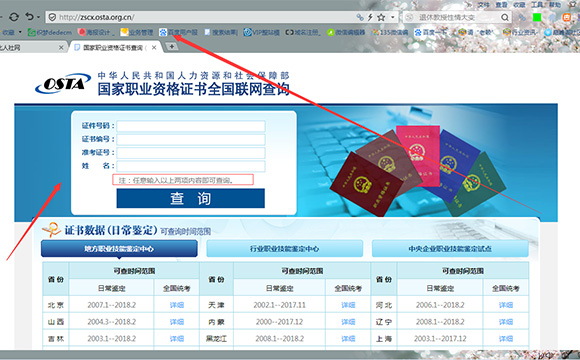Expand the favorites 收藏 dropdown arrow in bookmarks bar

coord(20,32)
